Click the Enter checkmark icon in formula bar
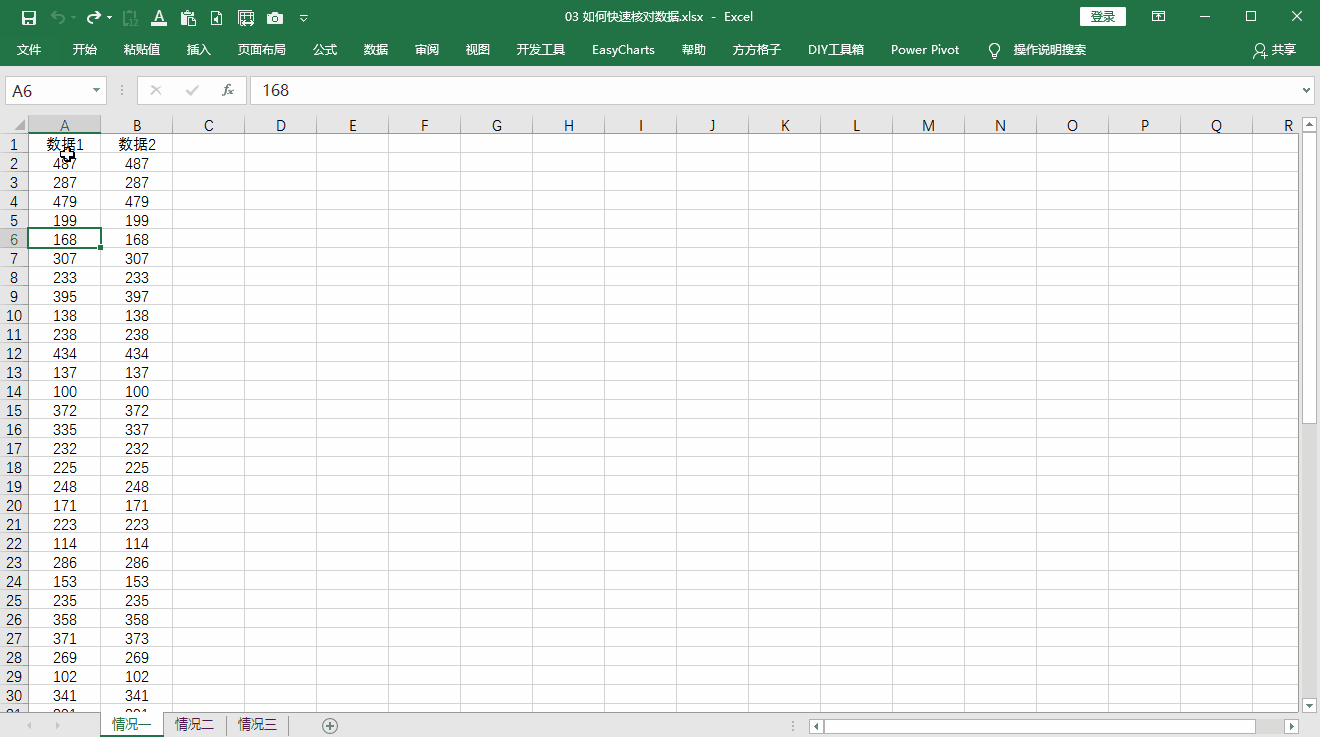This screenshot has height=737, width=1320. pyautogui.click(x=192, y=90)
